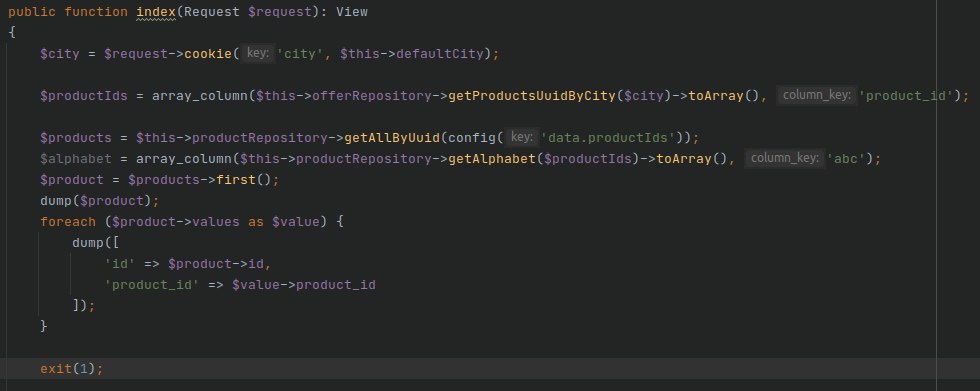Click the 'id' array key string
The image size is (980, 391).
click(x=120, y=264)
